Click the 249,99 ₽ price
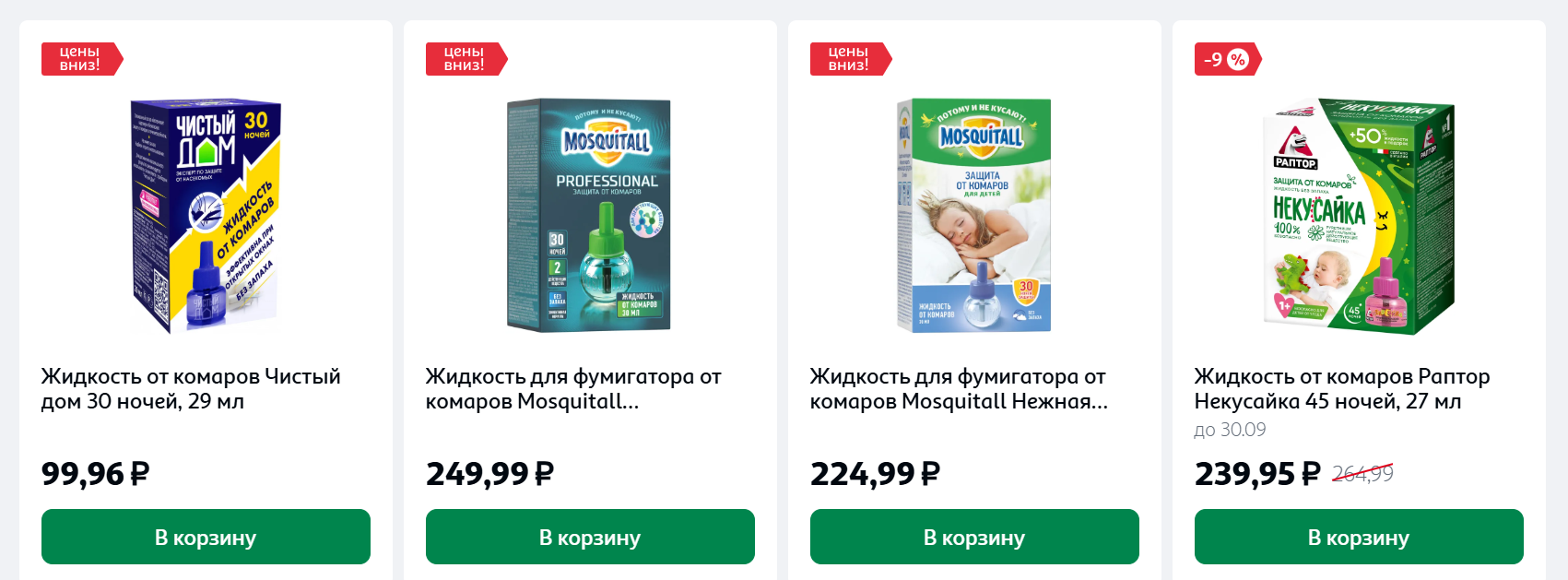Image resolution: width=1568 pixels, height=580 pixels. coord(489,474)
